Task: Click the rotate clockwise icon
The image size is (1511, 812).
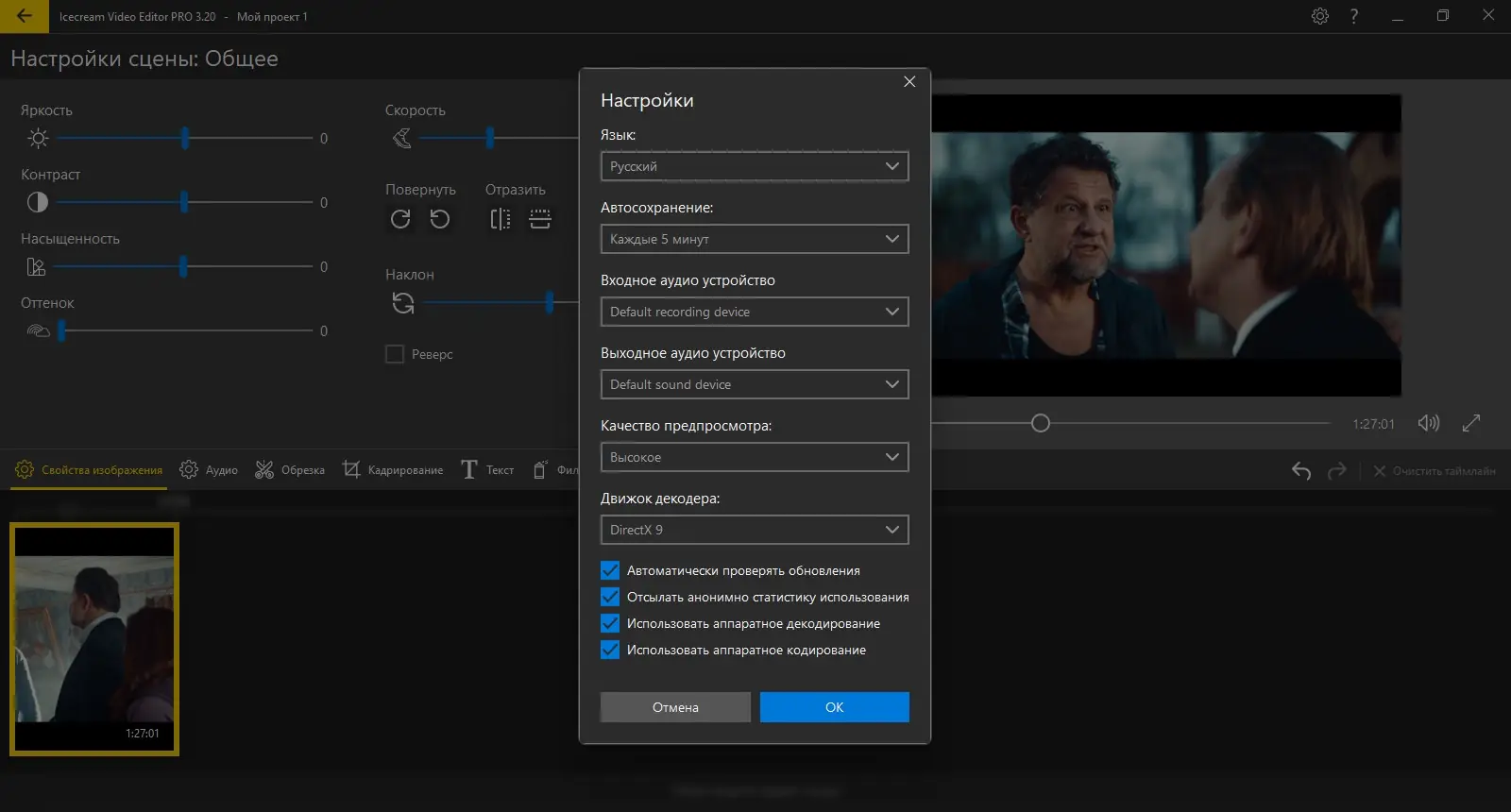Action: 400,219
